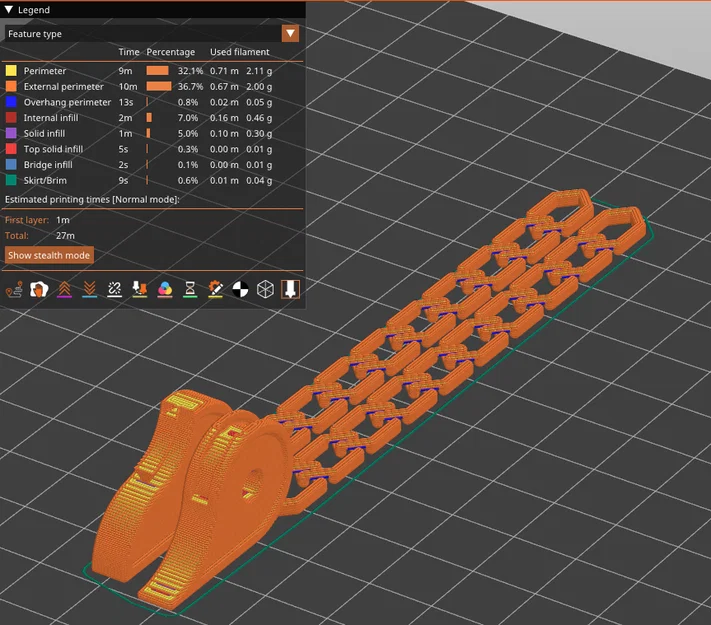711x625 pixels.
Task: Click the 7.0% Internal infill percentage
Action: 188,117
